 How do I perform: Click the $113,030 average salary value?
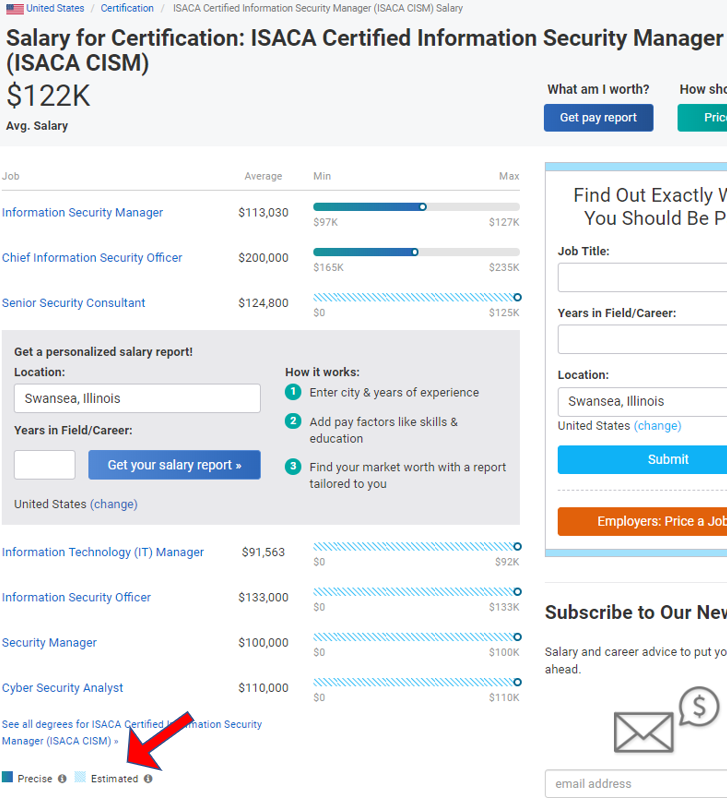[x=263, y=212]
